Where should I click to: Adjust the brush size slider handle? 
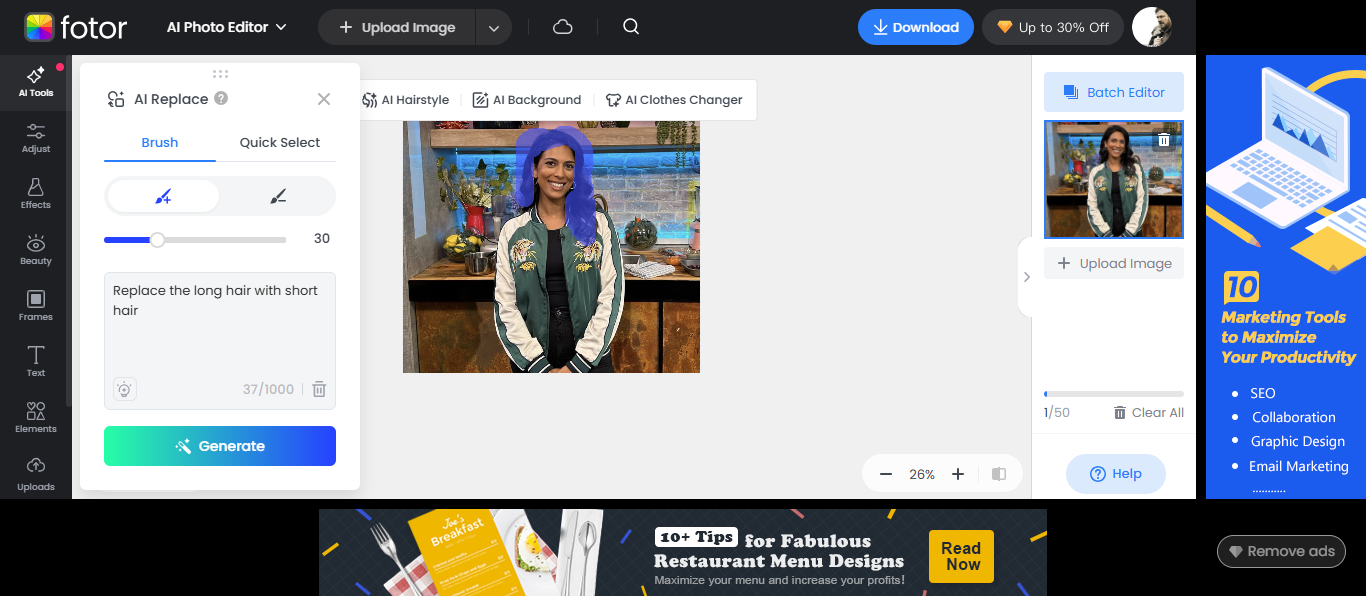pos(157,239)
